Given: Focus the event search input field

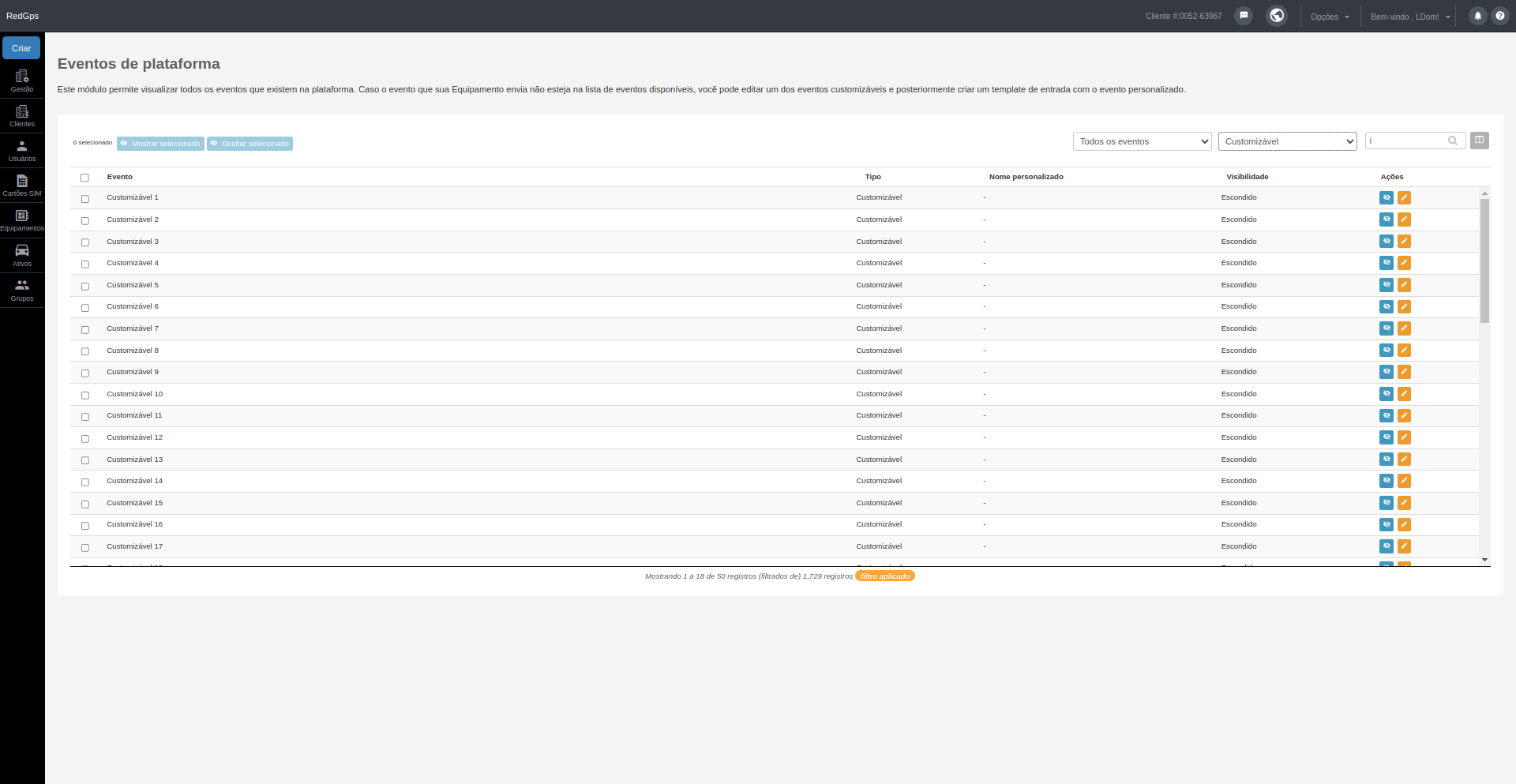Looking at the screenshot, I should coord(1407,141).
